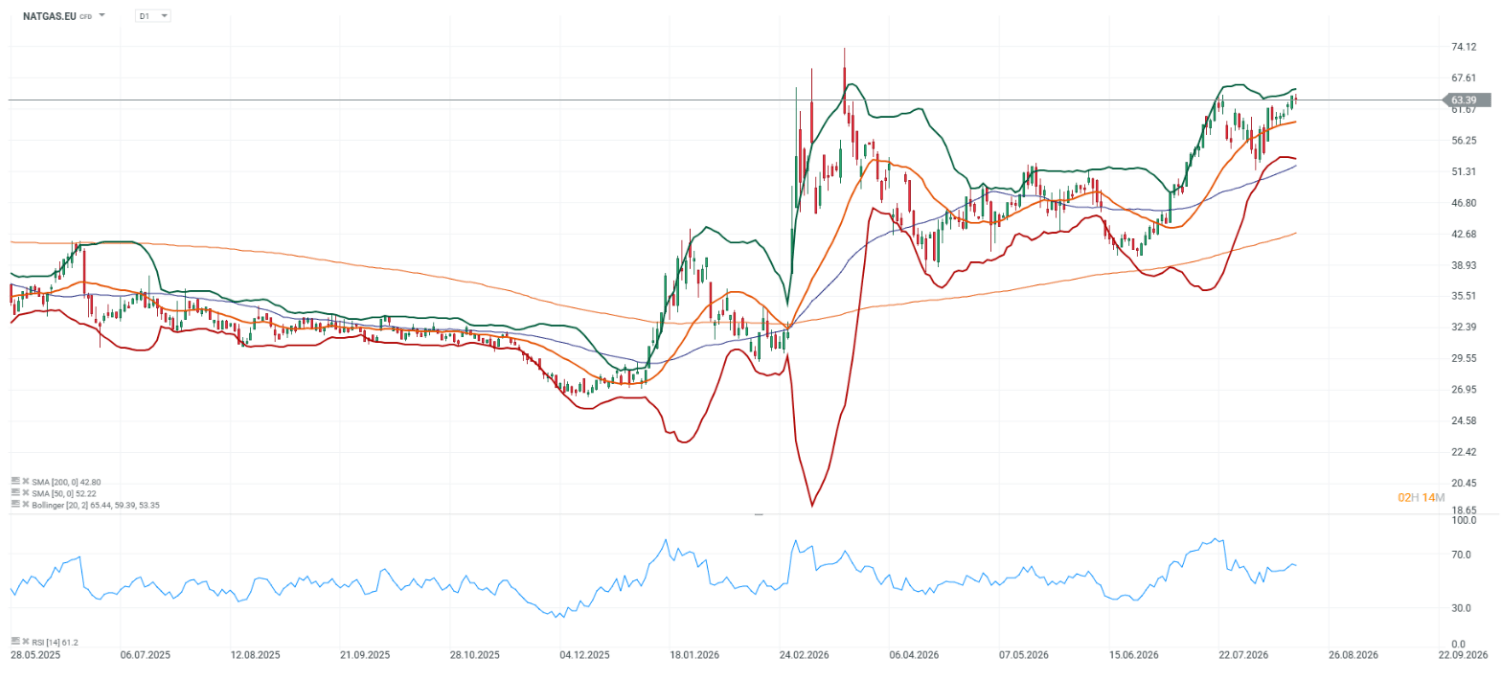Click the 26.08.2026 date label

point(1352,655)
